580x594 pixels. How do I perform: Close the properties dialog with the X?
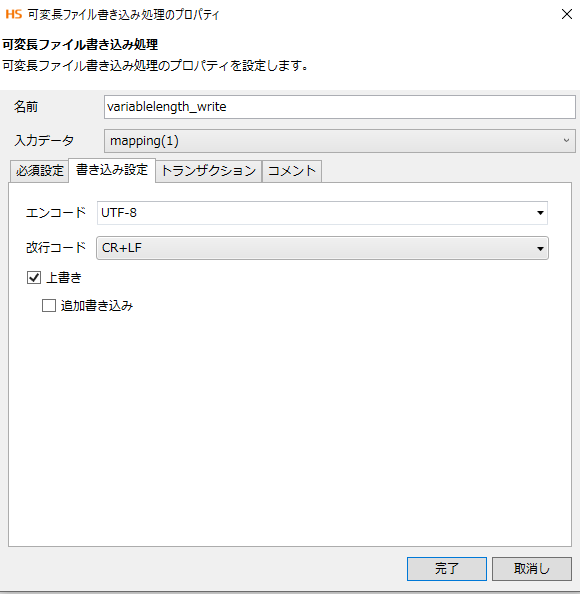click(x=566, y=14)
